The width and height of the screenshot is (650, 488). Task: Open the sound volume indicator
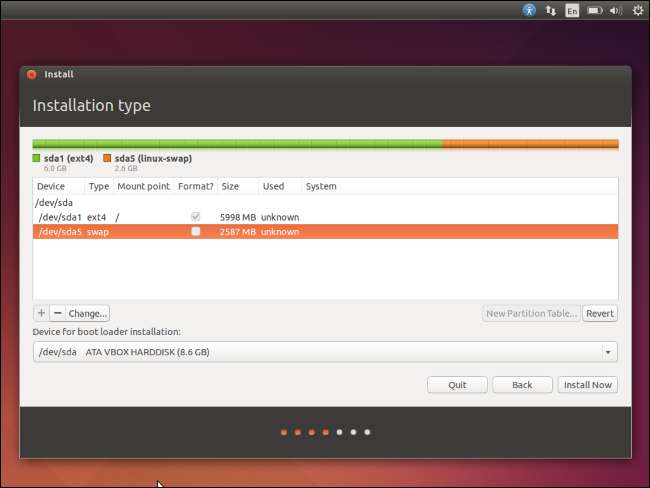point(616,10)
